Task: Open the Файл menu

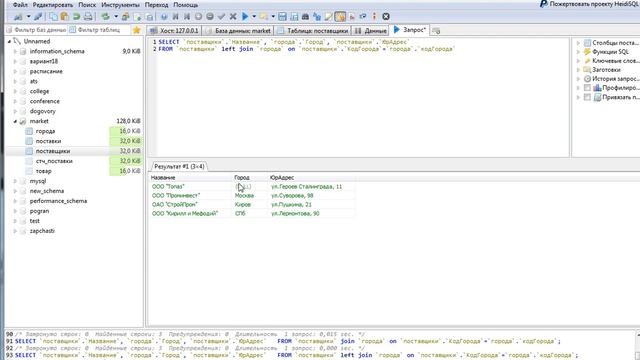Action: [x=20, y=5]
